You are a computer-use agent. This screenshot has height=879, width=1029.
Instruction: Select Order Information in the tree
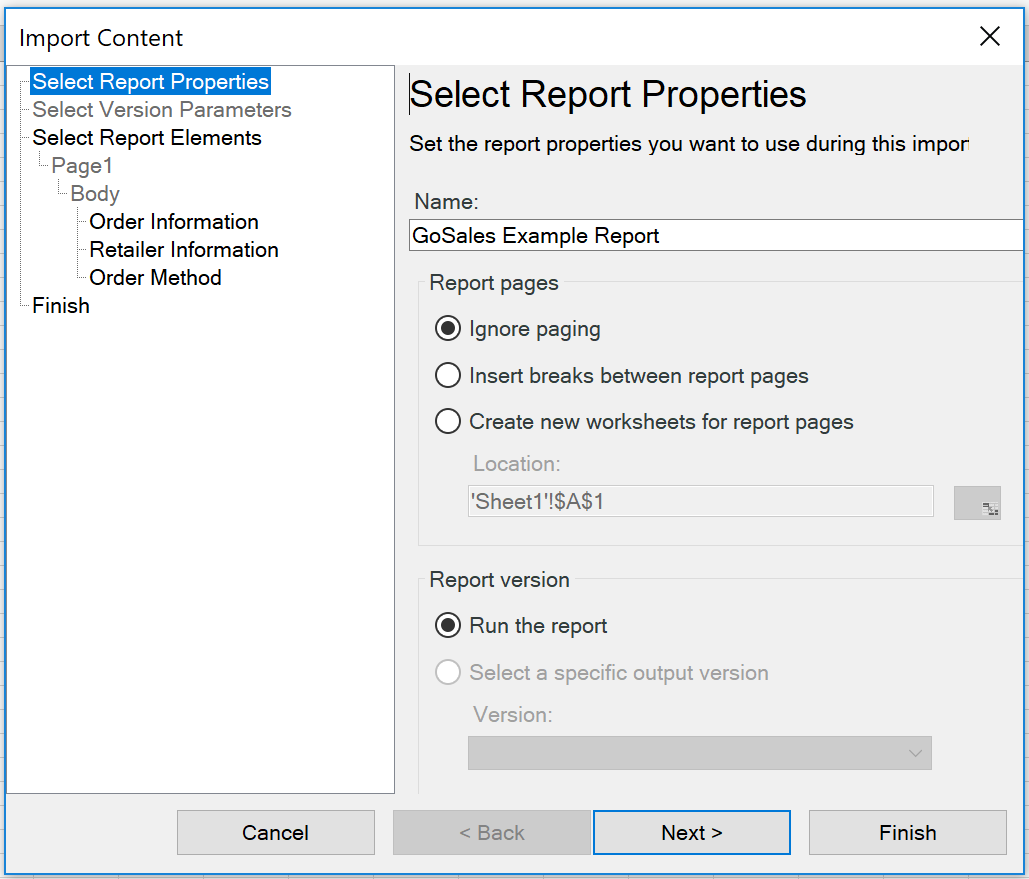click(174, 222)
